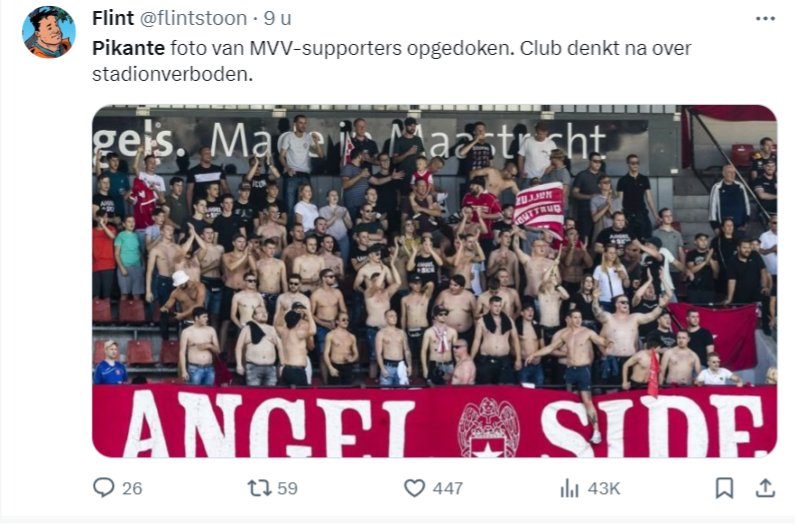Click the word stadionverboden in tweet
Screen dimensions: 795x524
click(171, 74)
